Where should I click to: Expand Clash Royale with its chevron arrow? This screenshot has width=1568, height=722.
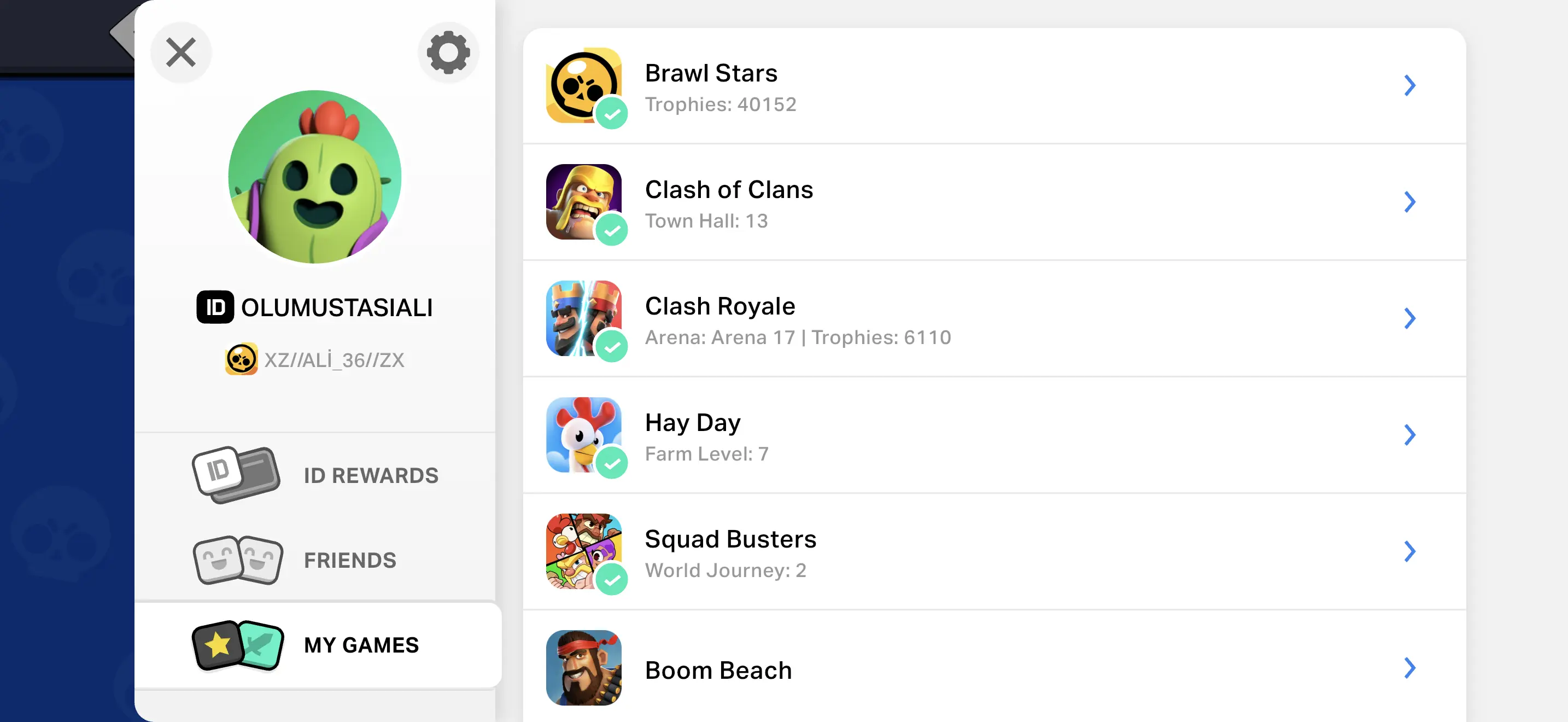(1409, 318)
